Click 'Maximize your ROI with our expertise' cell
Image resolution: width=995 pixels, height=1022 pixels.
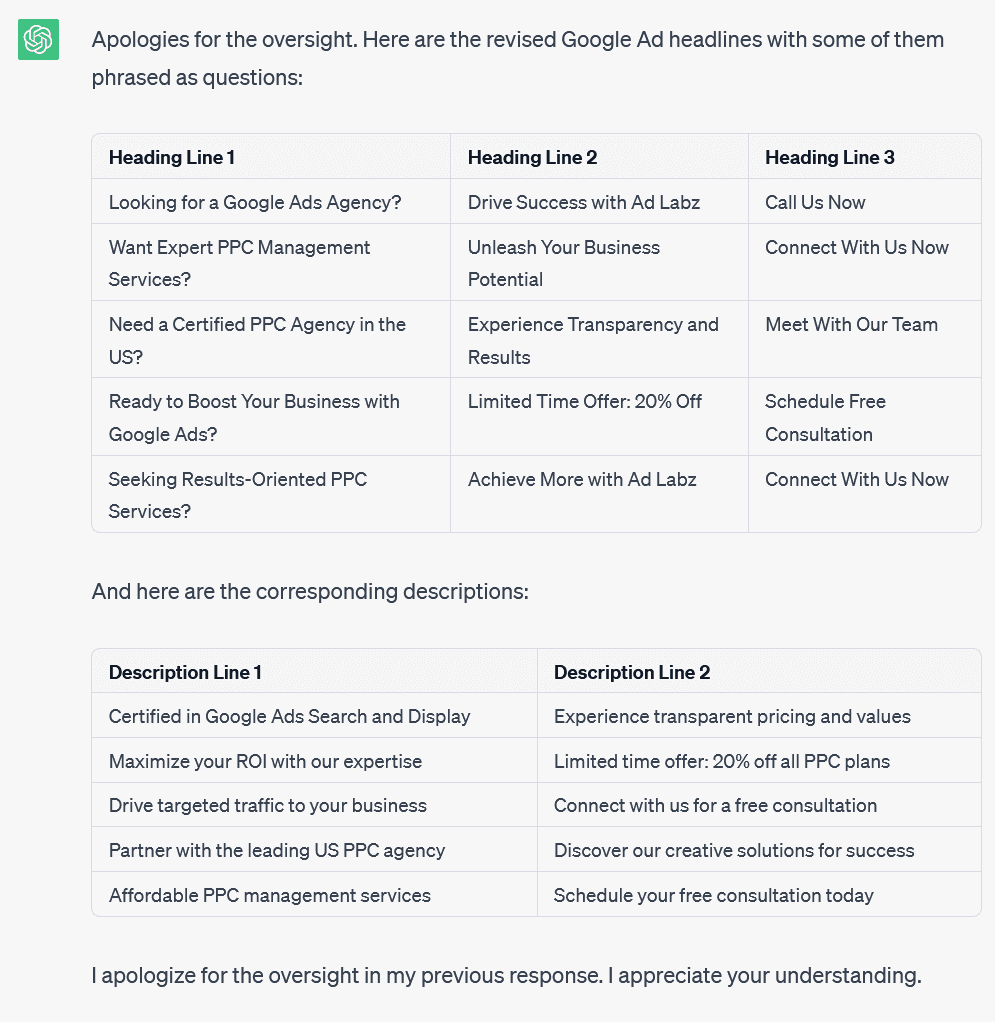click(x=265, y=761)
